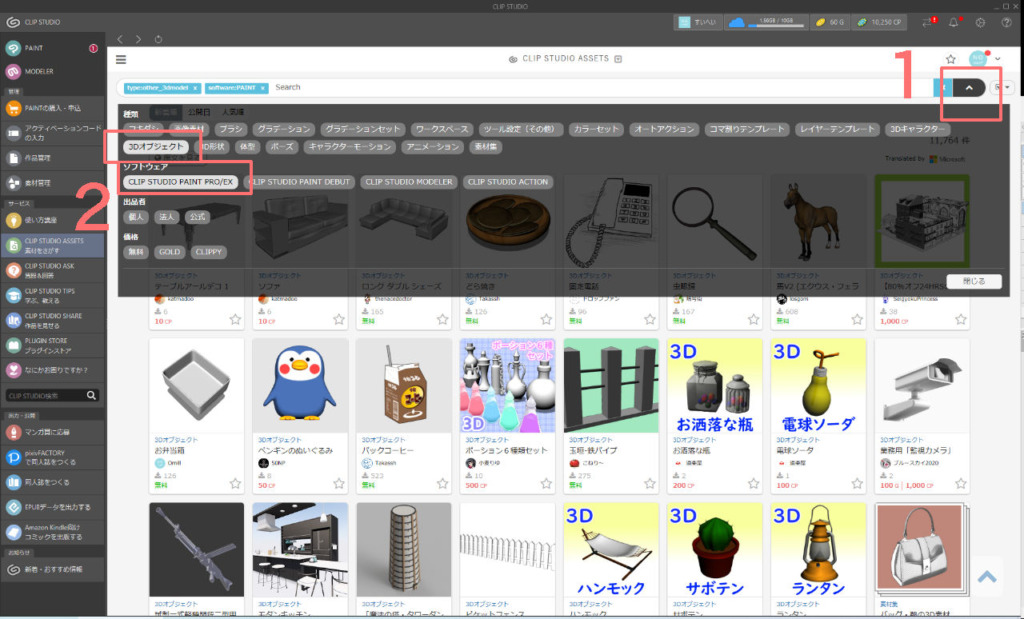Open the PAINT purchase cart entry
This screenshot has height=619, width=1024.
pyautogui.click(x=52, y=108)
